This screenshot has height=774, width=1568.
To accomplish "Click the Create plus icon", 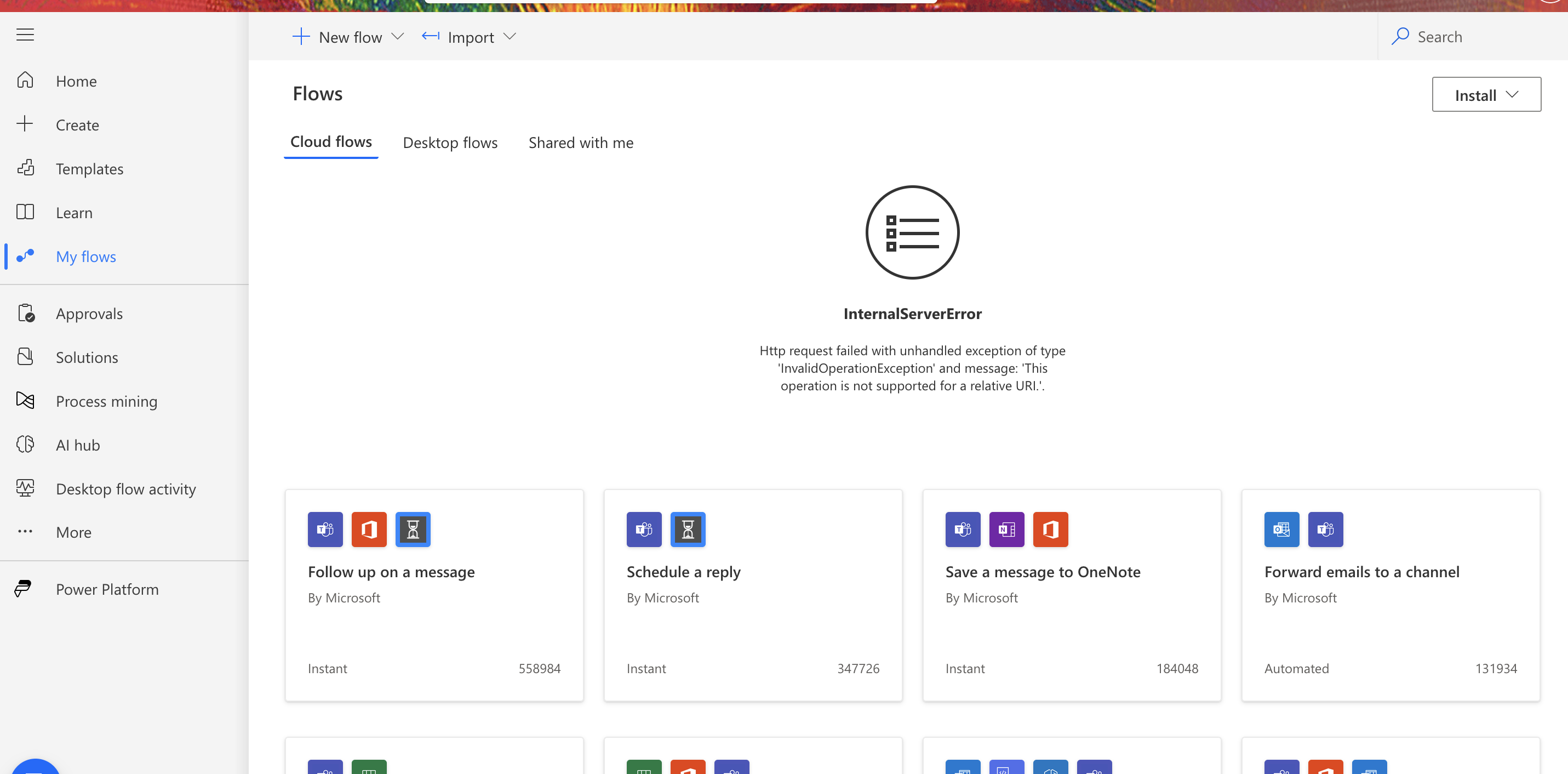I will click(x=25, y=124).
